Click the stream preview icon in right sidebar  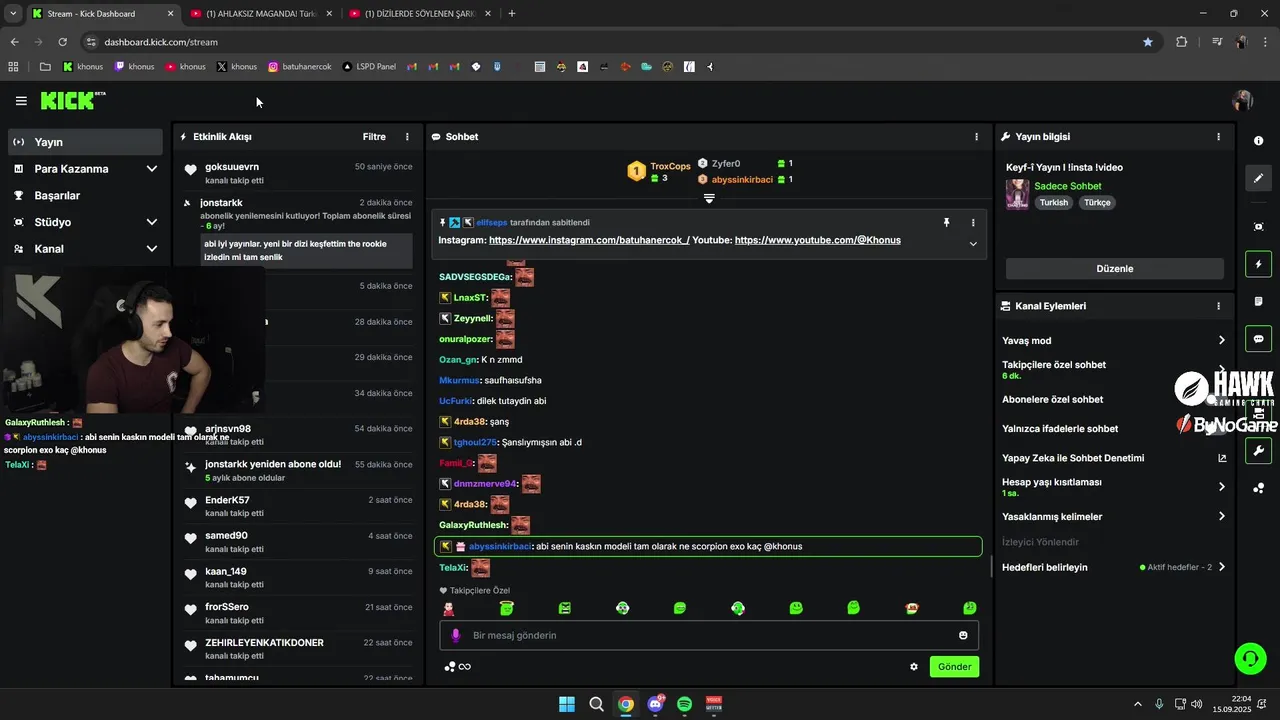click(x=1258, y=227)
